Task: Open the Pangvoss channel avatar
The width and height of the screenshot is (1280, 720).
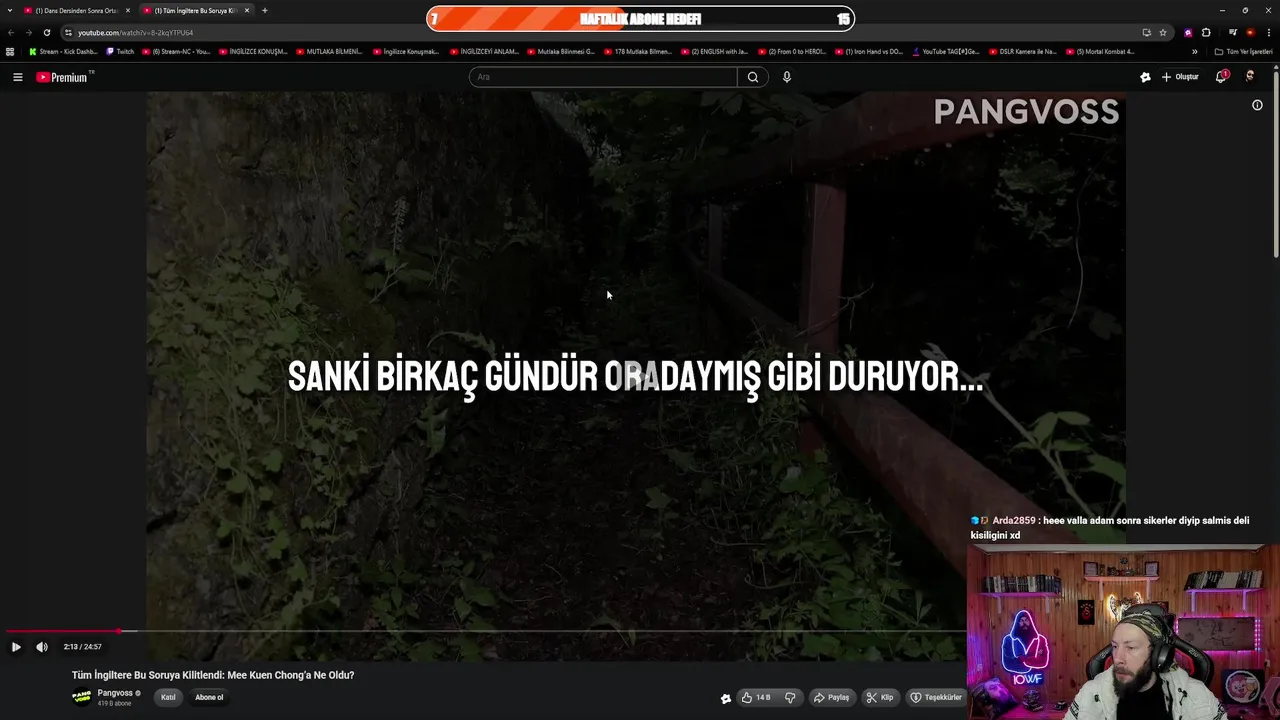Action: (82, 697)
